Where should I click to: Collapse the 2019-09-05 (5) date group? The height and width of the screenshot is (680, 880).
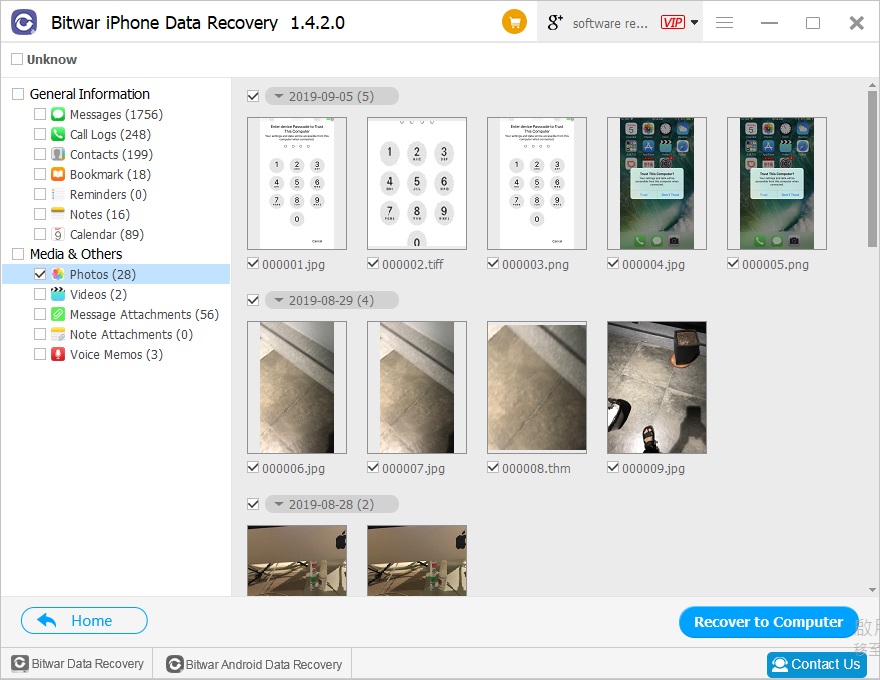(278, 96)
